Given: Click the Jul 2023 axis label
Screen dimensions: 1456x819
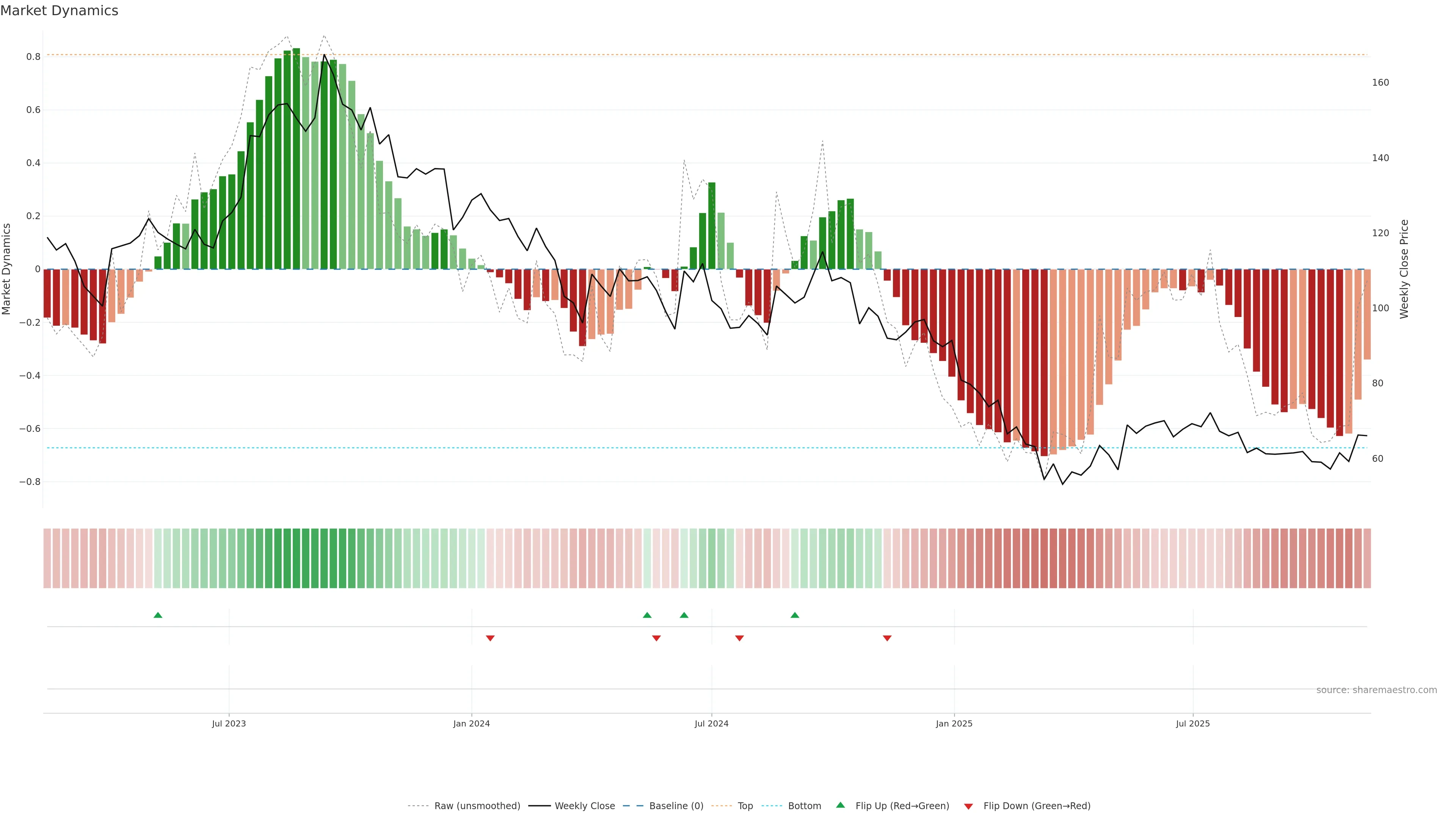Looking at the screenshot, I should 229,723.
